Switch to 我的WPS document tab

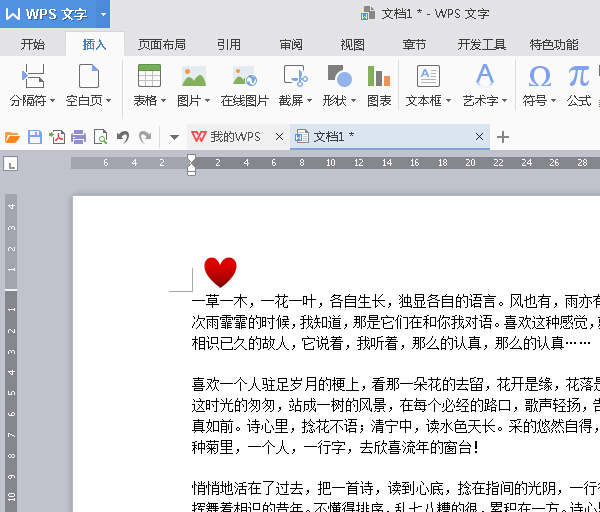click(x=234, y=137)
